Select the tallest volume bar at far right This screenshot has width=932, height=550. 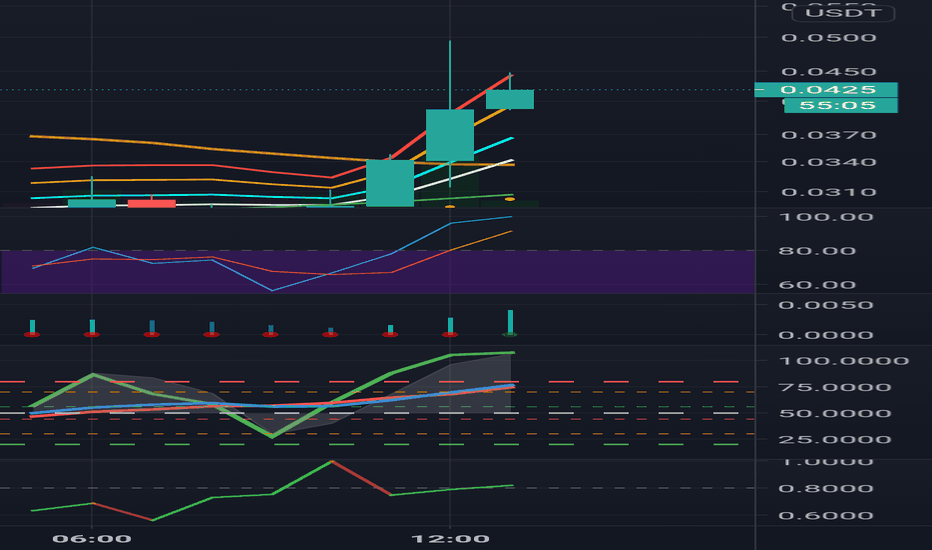coord(510,322)
